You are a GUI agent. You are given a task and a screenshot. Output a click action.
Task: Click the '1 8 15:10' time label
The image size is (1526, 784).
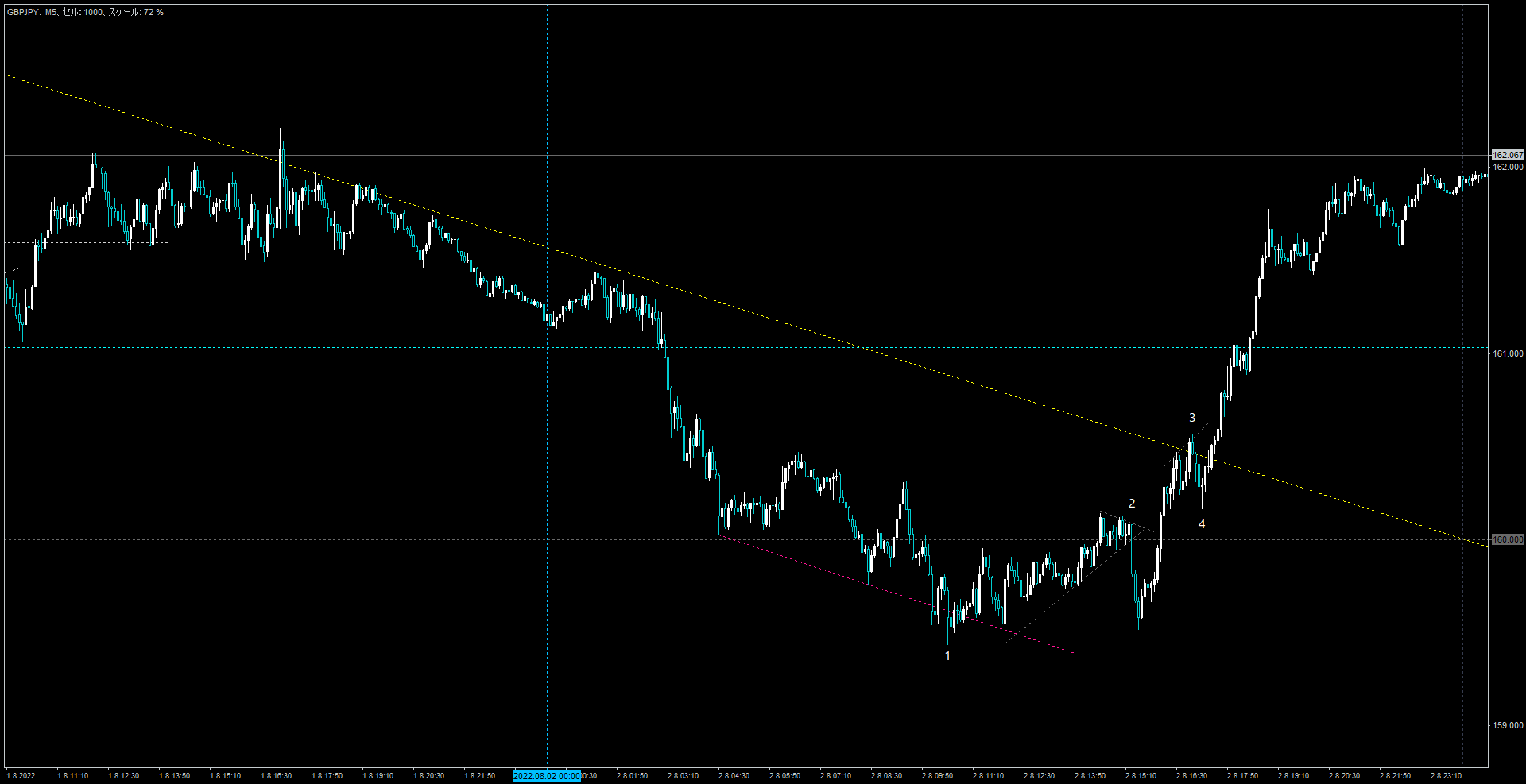[225, 776]
